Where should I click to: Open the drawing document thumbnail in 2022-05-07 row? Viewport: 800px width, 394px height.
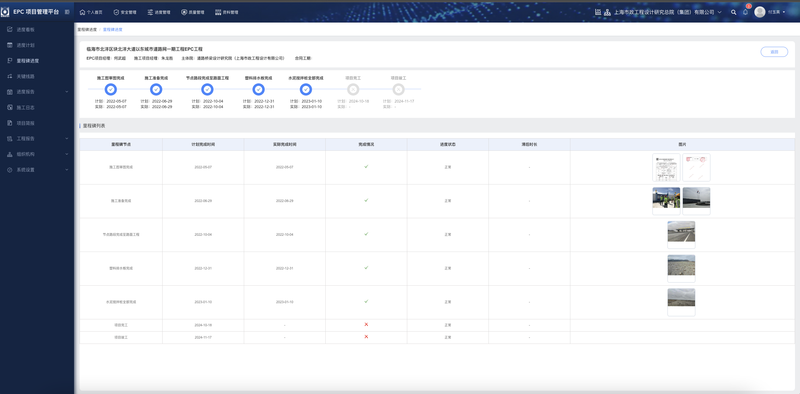666,167
